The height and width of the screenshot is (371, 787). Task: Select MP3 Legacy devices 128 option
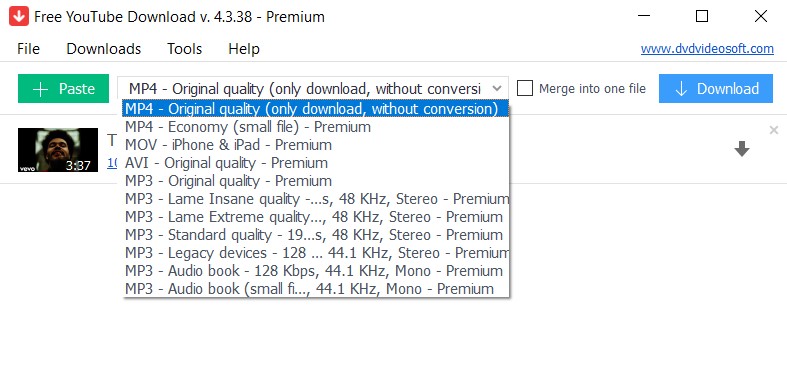tap(317, 253)
